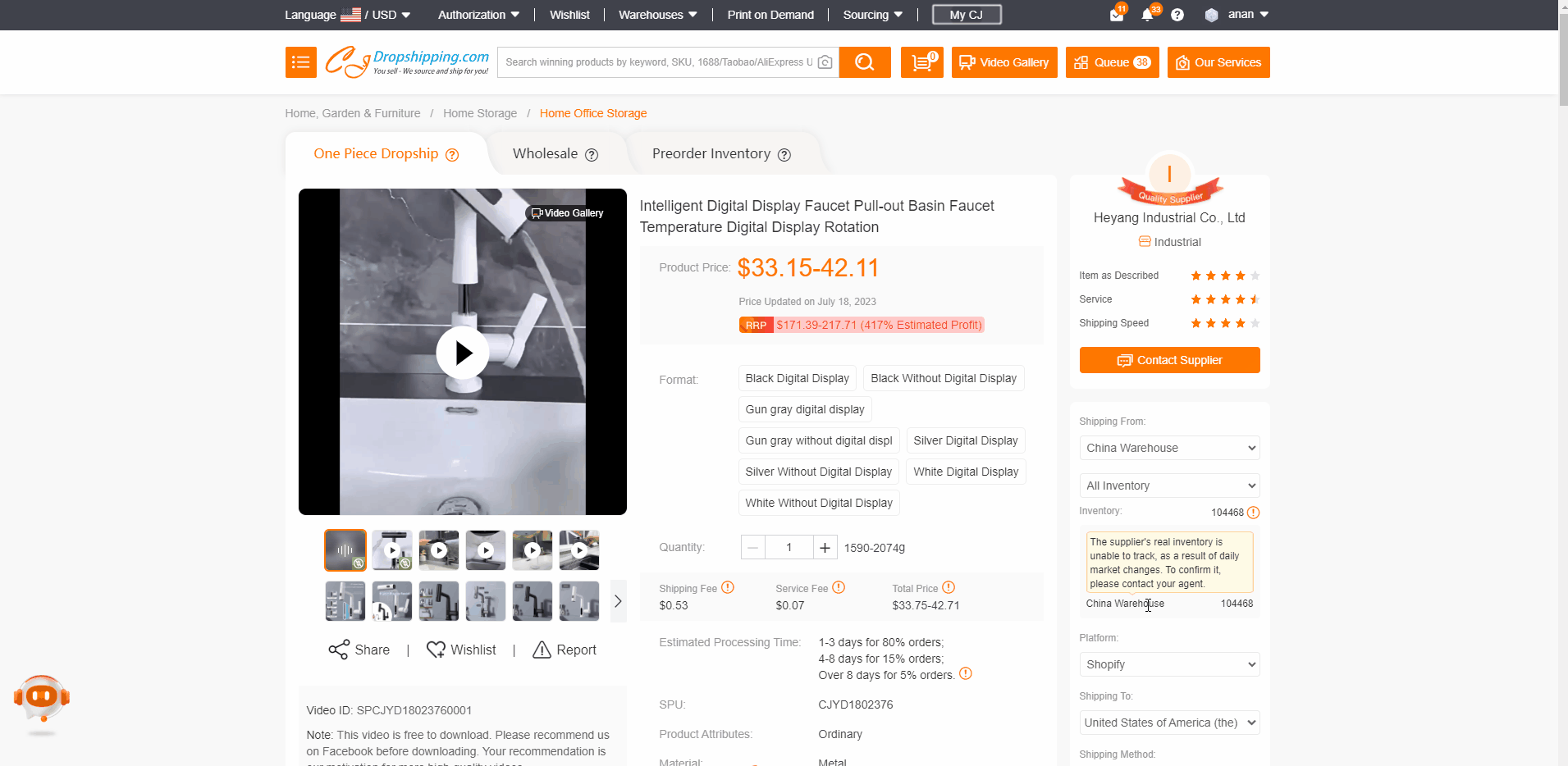Click the camera image search icon
This screenshot has width=1568, height=766.
[825, 62]
